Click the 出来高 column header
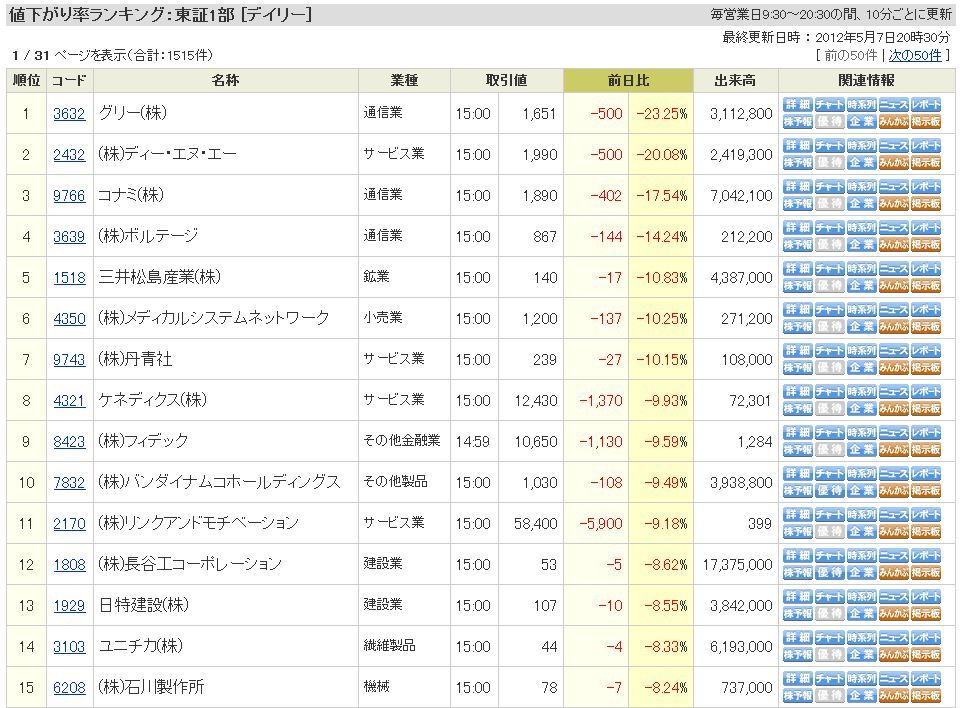969x708 pixels. point(735,80)
